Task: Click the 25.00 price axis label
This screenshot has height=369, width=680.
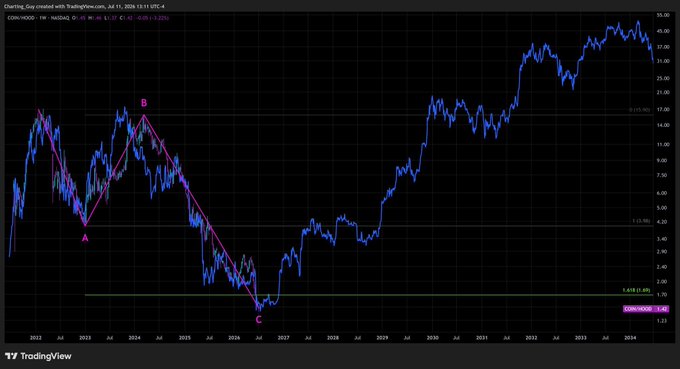Action: (663, 78)
